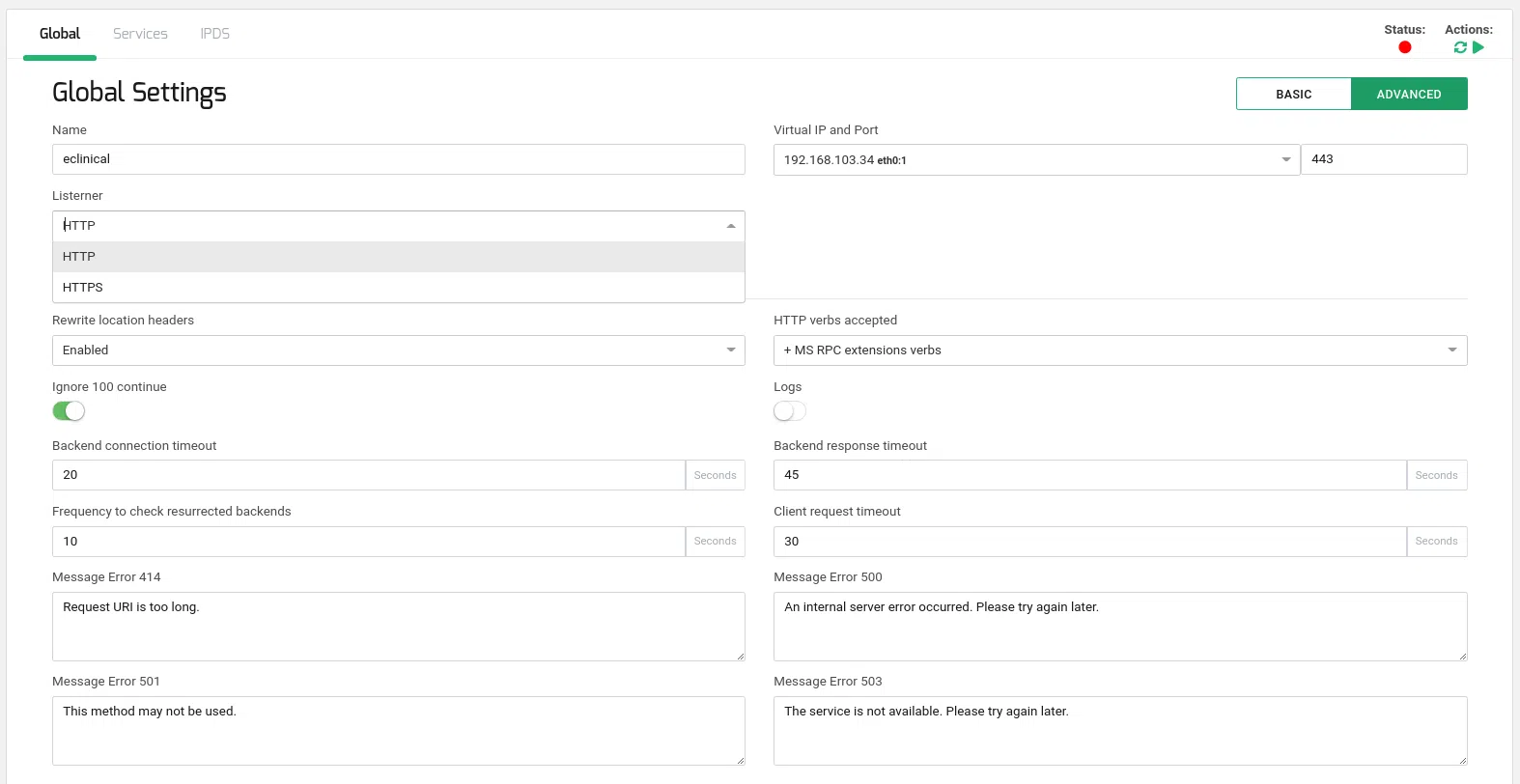Enable the Logs toggle switch

(x=790, y=411)
